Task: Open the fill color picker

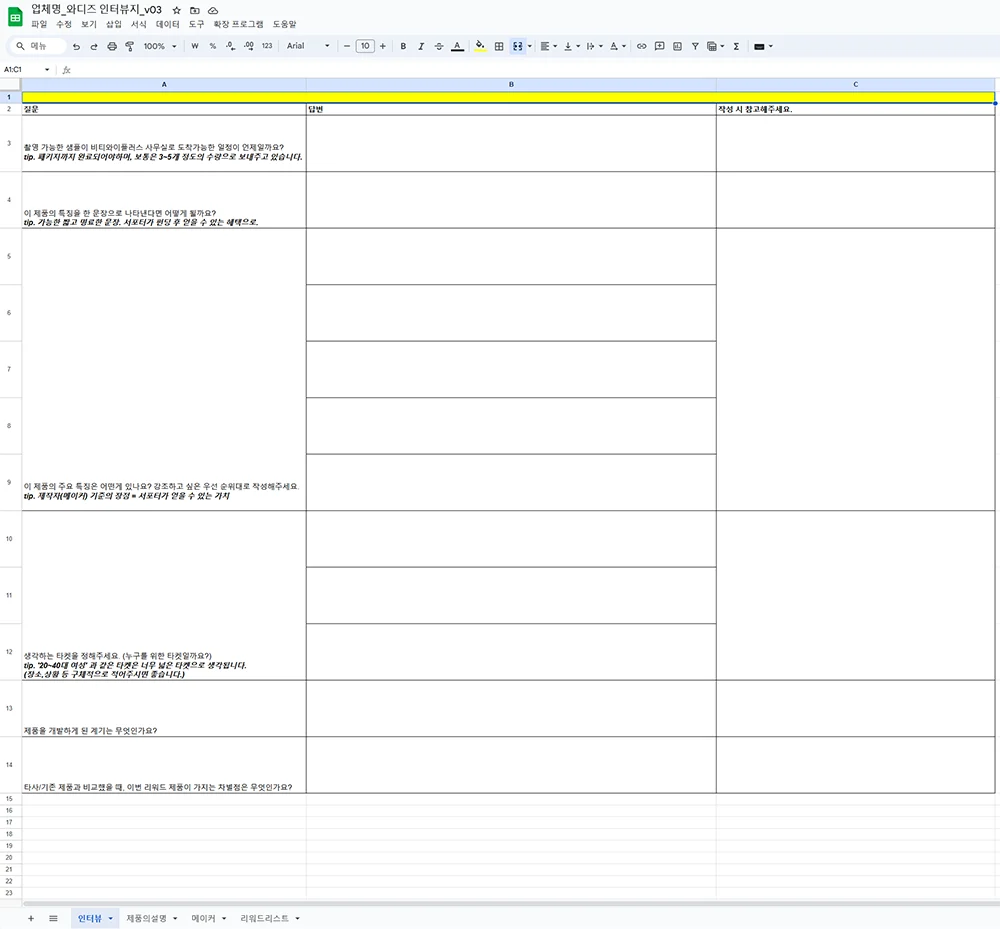Action: pyautogui.click(x=480, y=46)
